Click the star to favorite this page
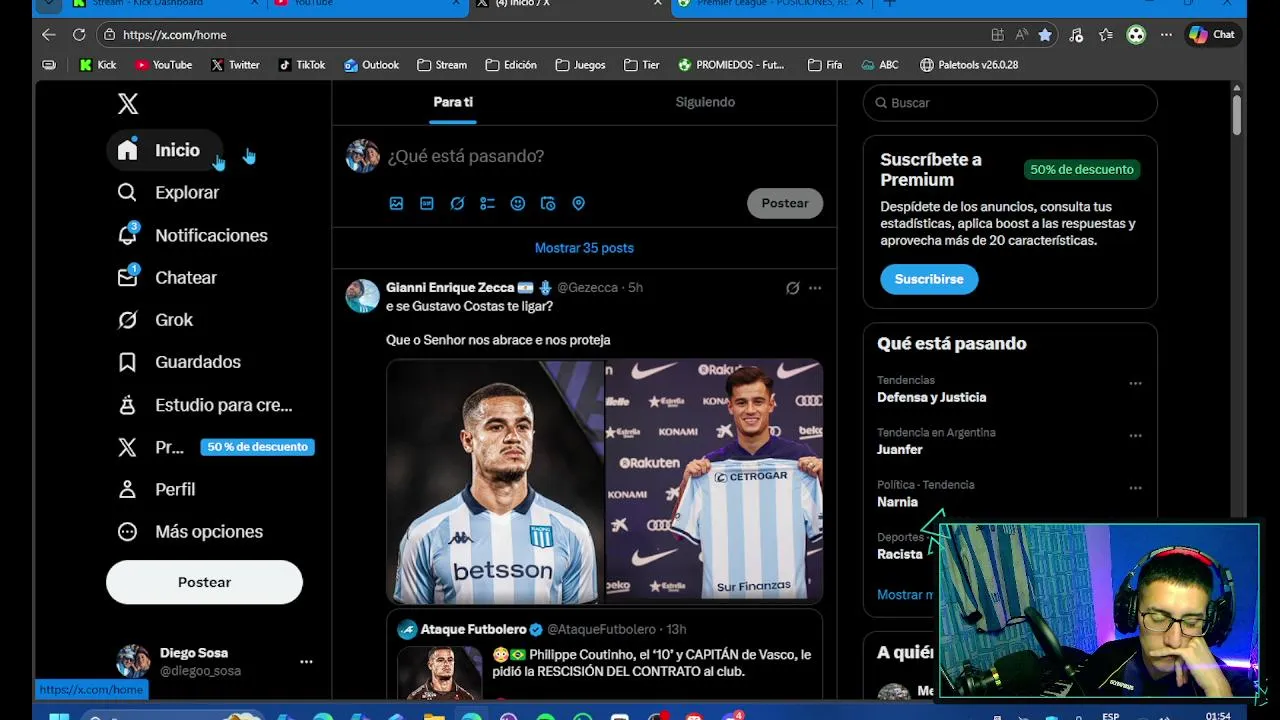The image size is (1280, 720). 1045,34
